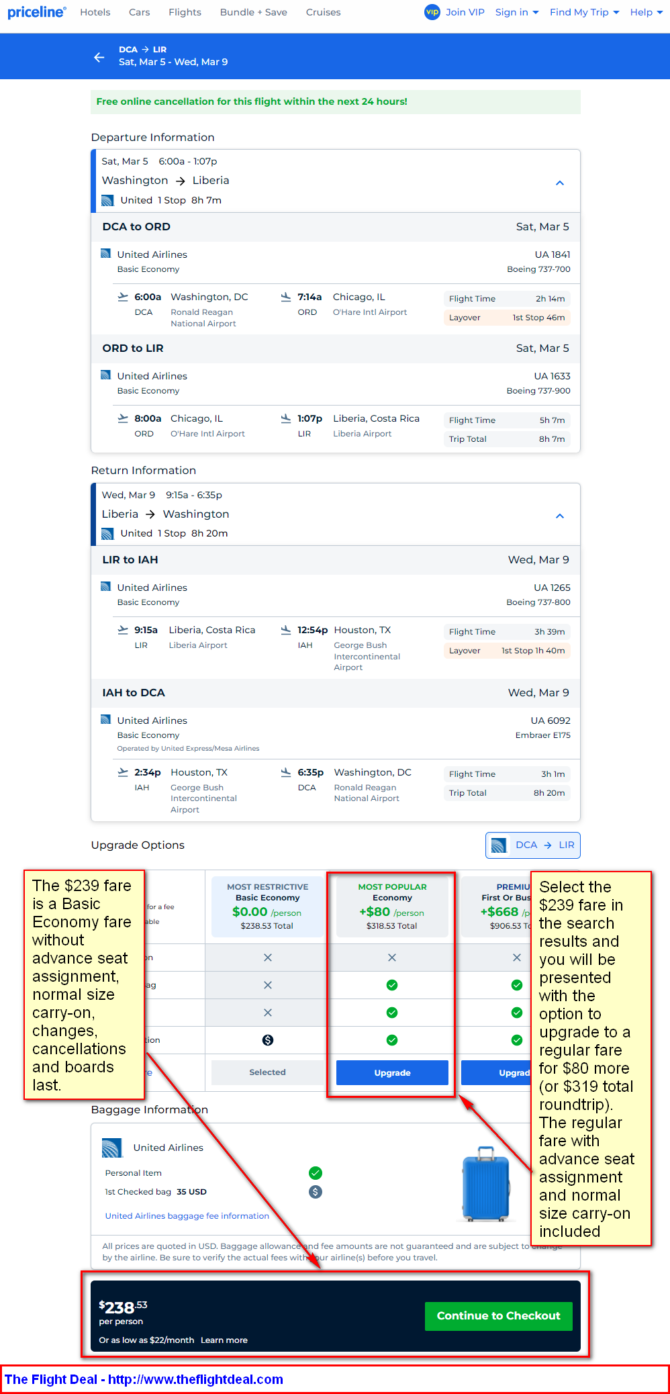
Task: Click the departing plane icon at 9:15a
Action: coord(123,630)
